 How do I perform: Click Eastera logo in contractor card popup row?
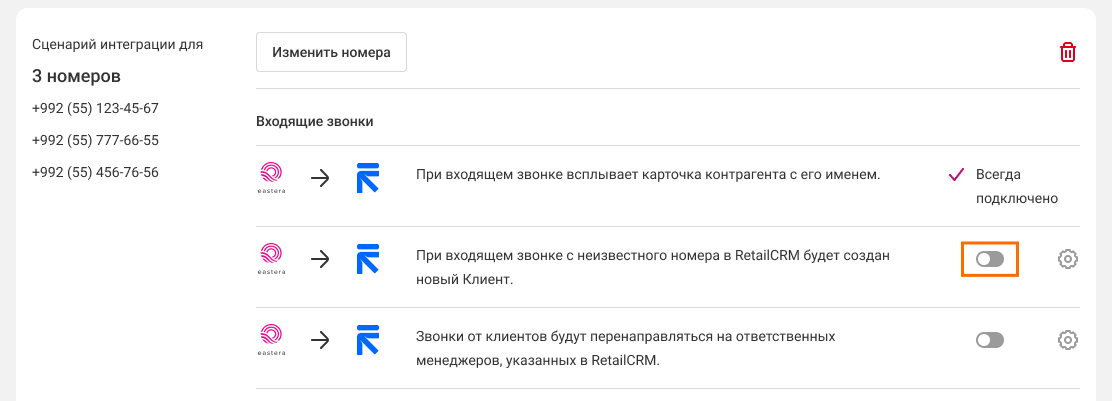[271, 179]
